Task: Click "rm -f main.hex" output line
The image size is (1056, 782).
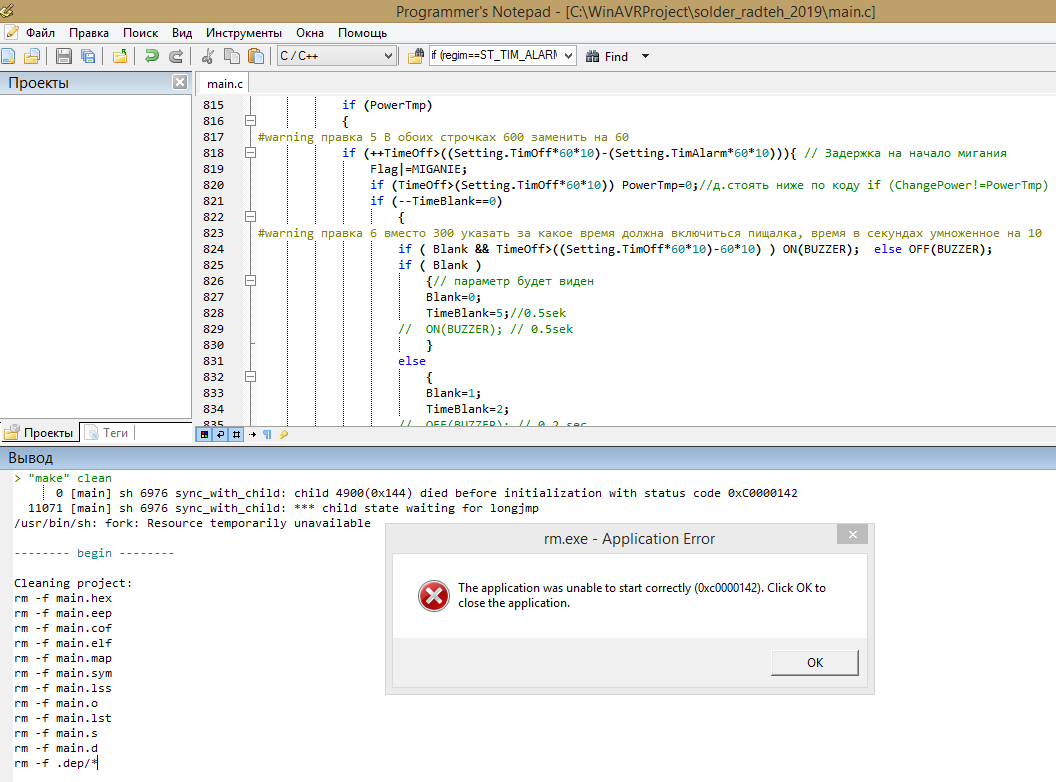Action: click(63, 598)
